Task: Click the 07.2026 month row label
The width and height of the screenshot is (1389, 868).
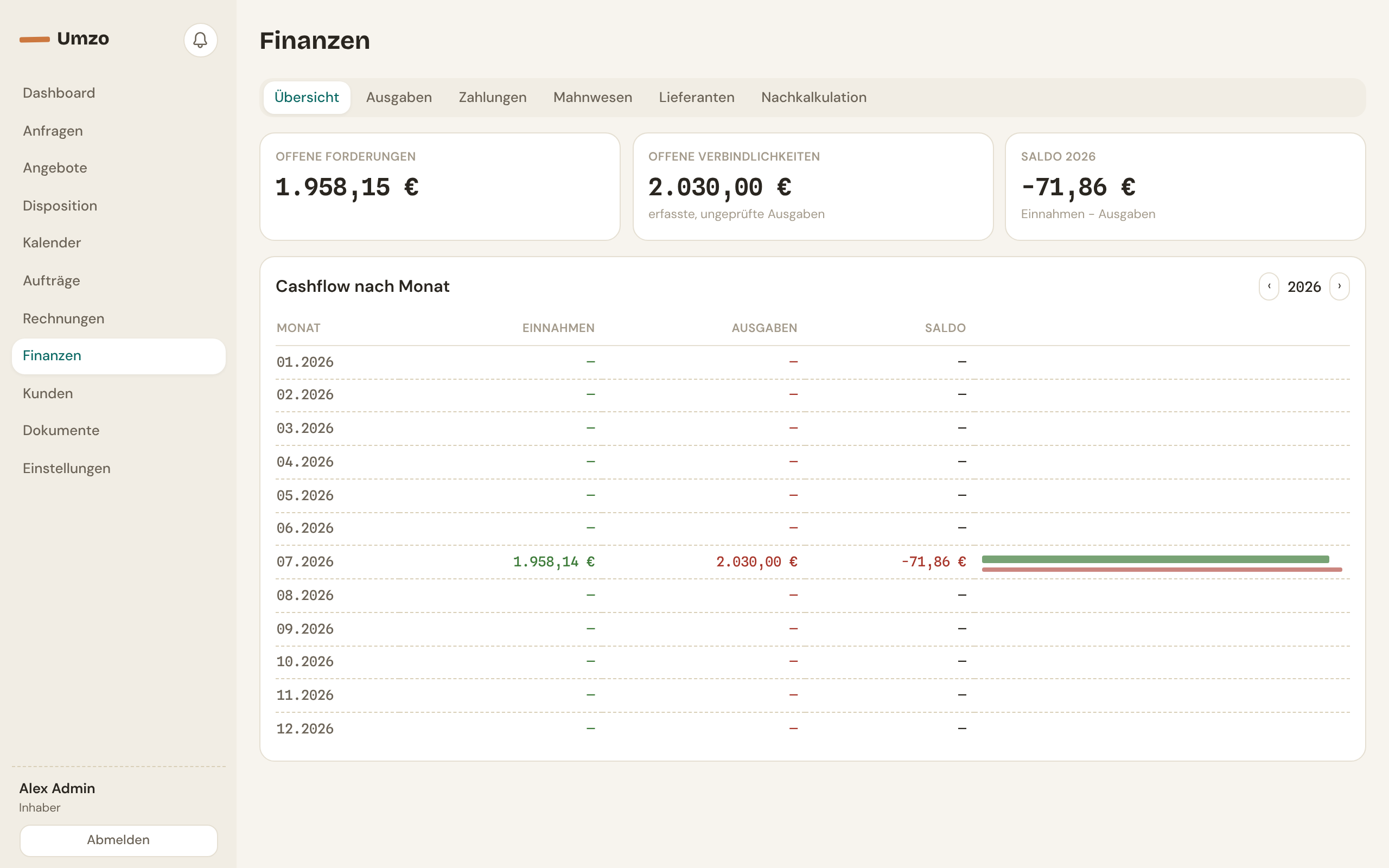Action: [x=305, y=562]
